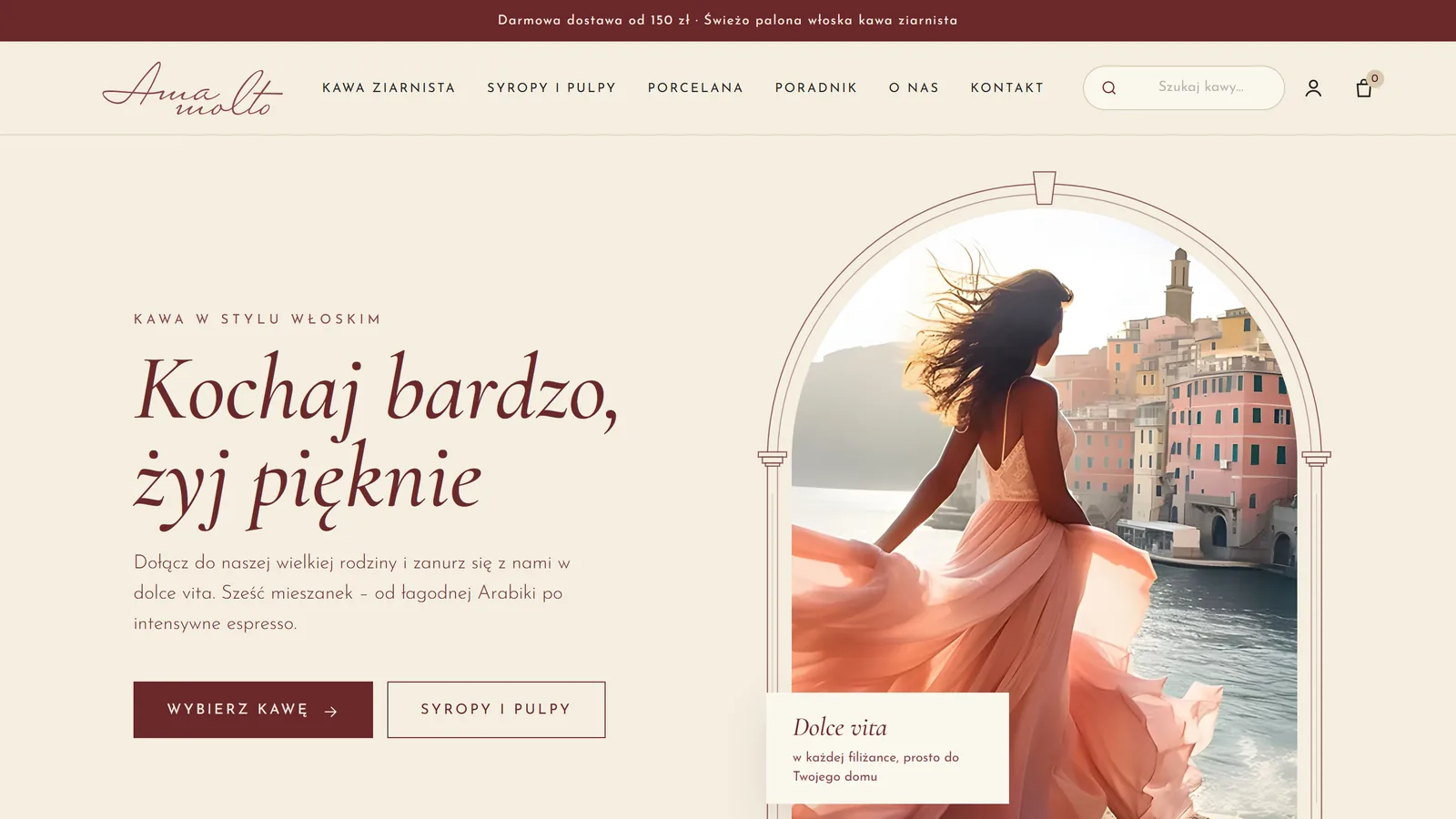This screenshot has height=819, width=1456.
Task: Open the shopping bag cart icon
Action: 1363,88
